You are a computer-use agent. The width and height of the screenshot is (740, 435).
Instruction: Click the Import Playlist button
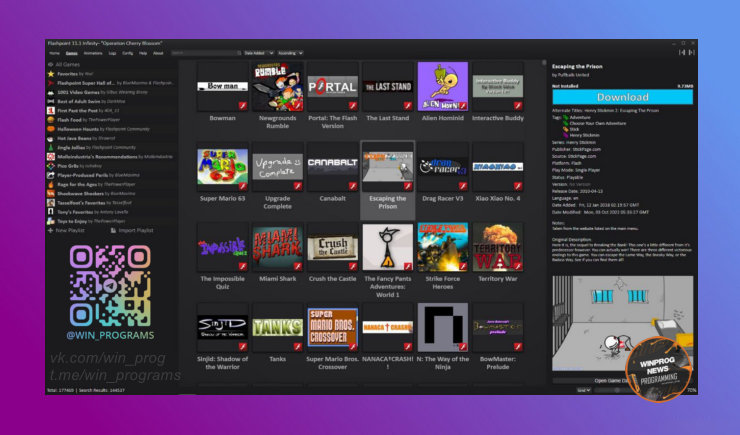click(x=132, y=230)
